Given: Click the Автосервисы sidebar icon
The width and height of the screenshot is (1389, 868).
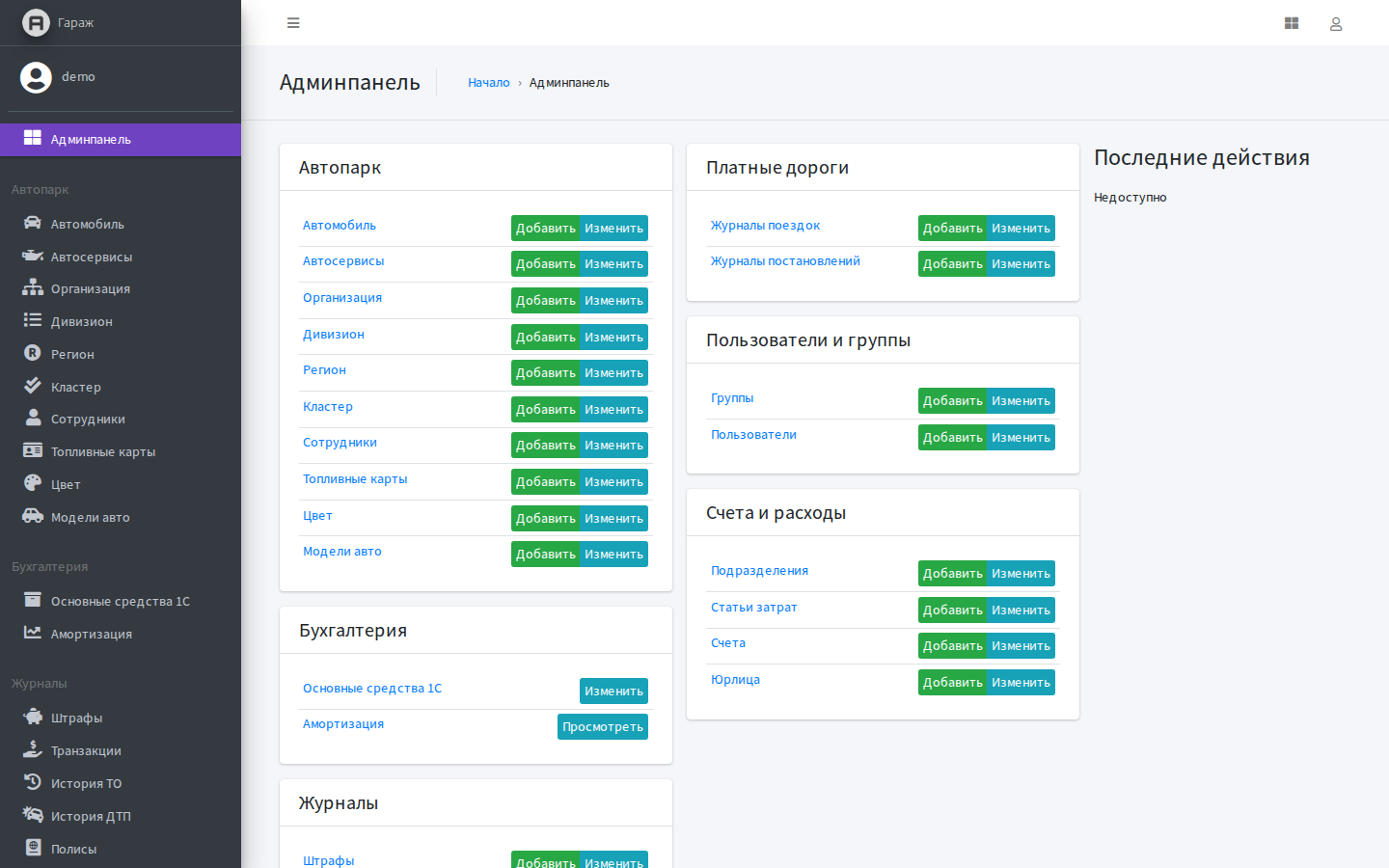Looking at the screenshot, I should click(33, 256).
